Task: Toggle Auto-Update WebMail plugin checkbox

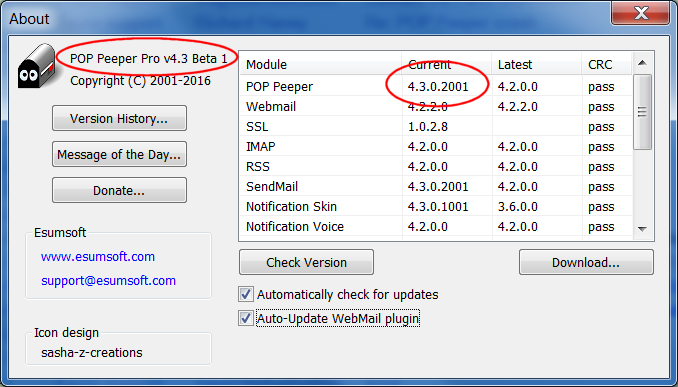Action: pyautogui.click(x=246, y=319)
